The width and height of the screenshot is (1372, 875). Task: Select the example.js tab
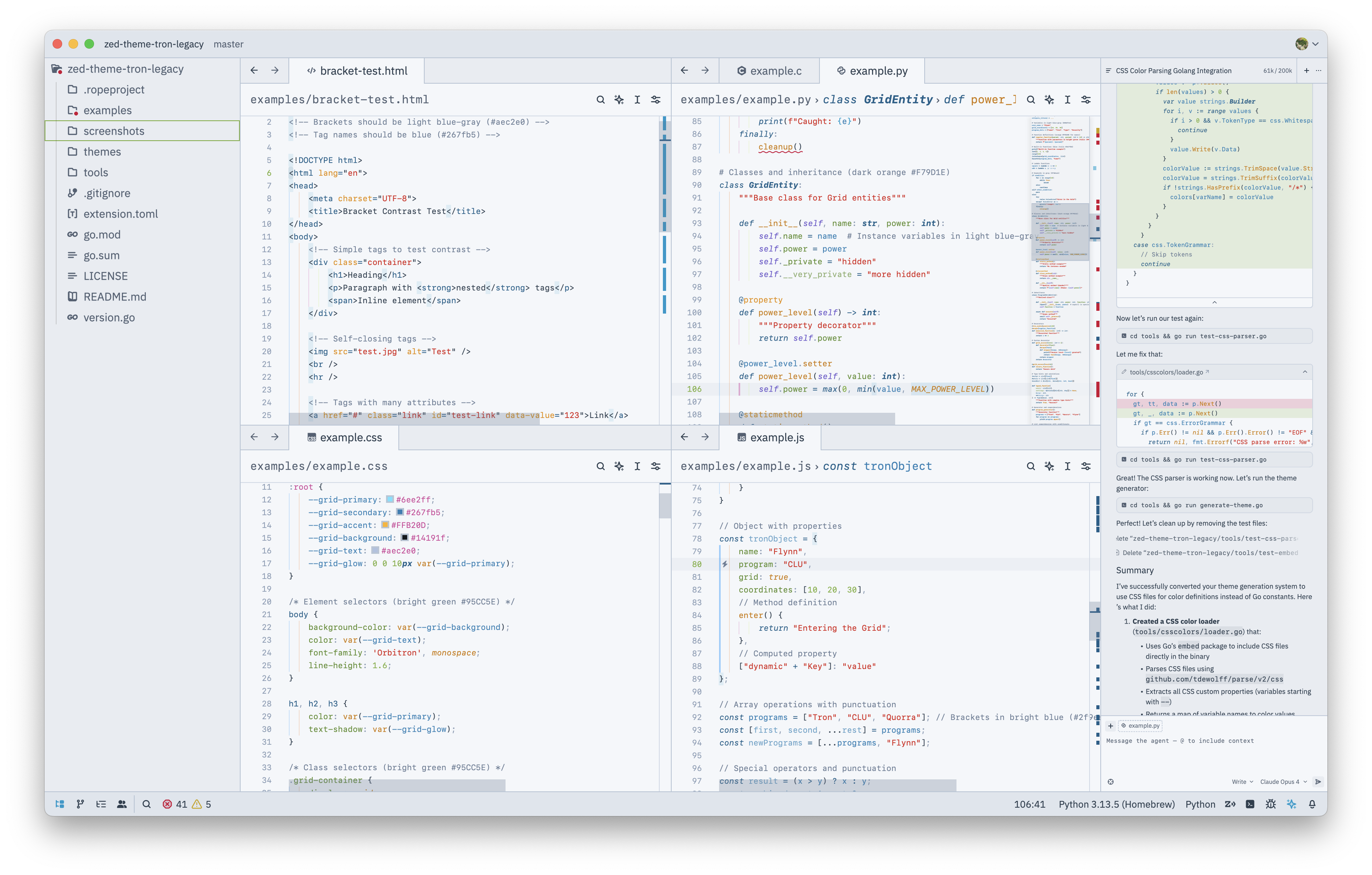[x=770, y=437]
